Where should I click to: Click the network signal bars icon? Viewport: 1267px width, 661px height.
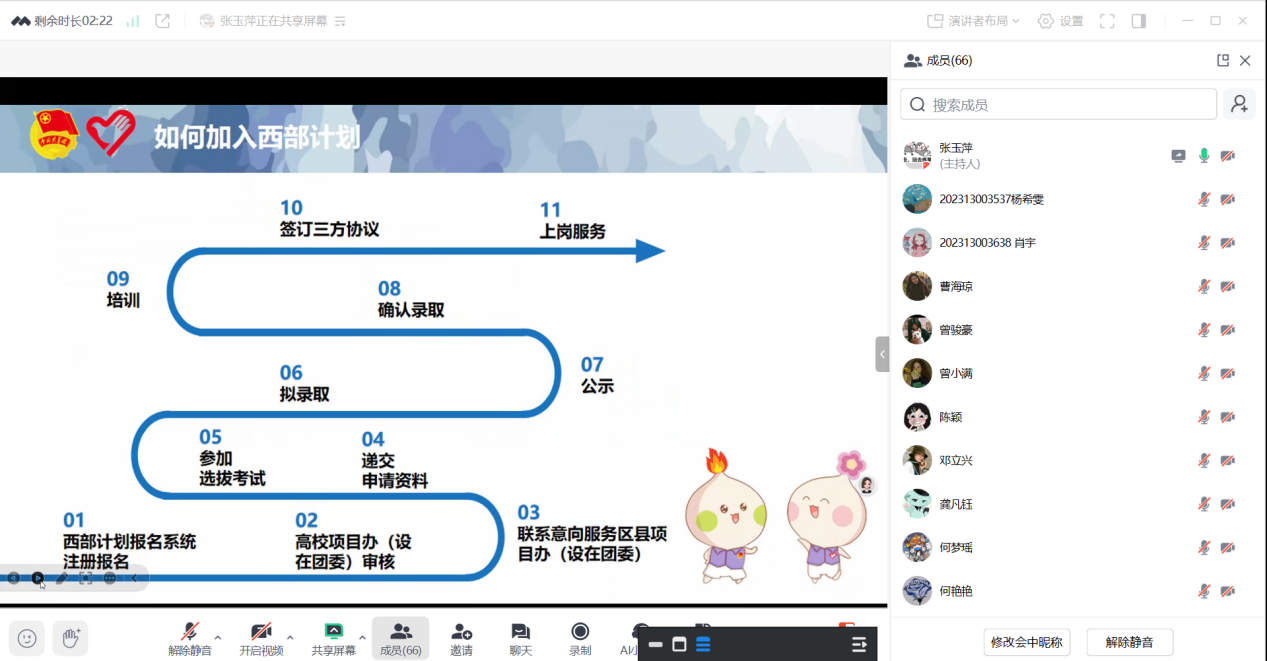click(132, 20)
